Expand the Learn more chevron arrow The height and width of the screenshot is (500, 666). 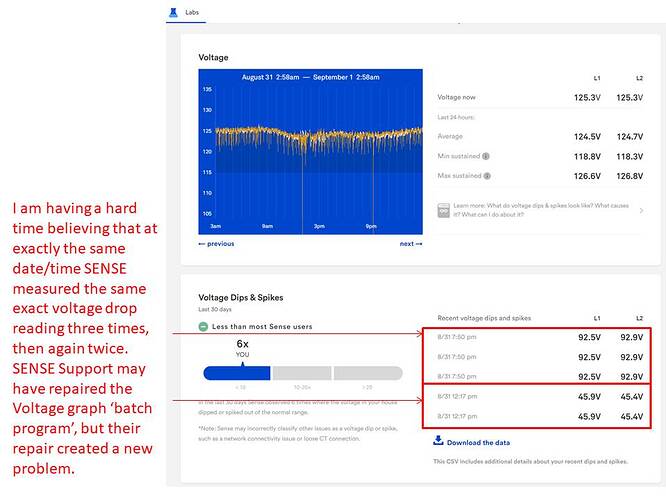point(641,210)
